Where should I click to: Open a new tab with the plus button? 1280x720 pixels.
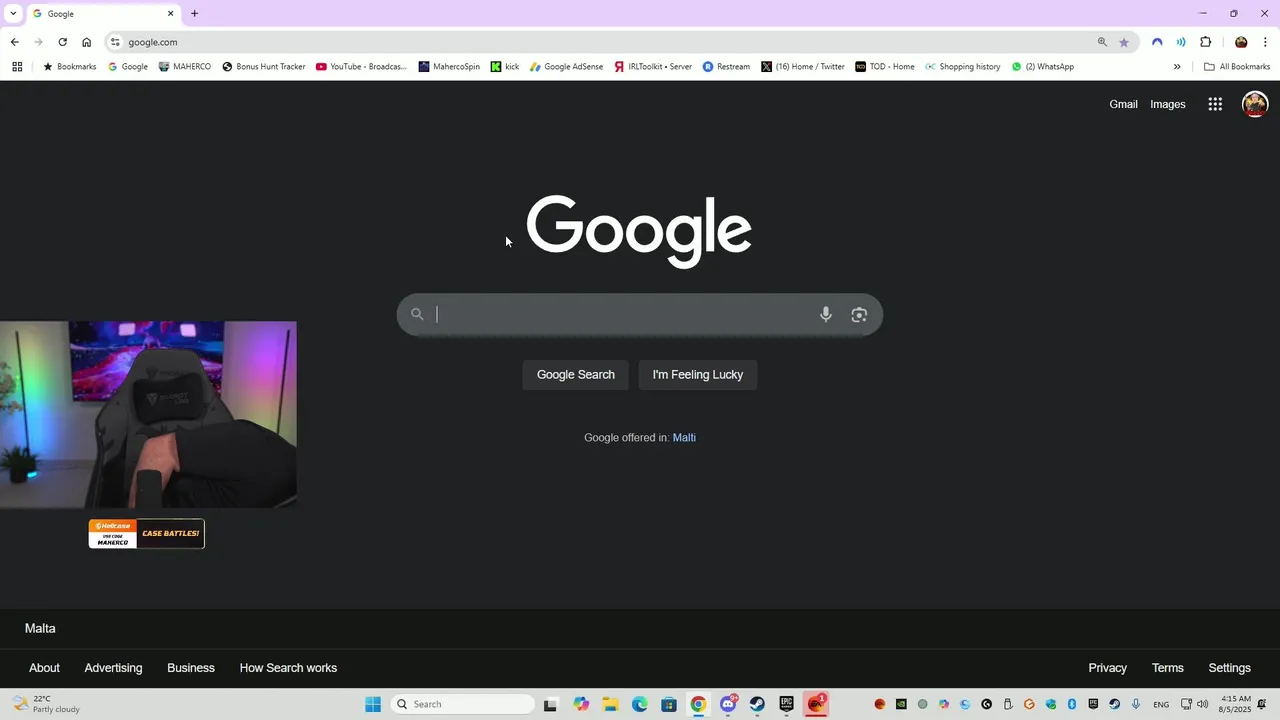(x=194, y=14)
